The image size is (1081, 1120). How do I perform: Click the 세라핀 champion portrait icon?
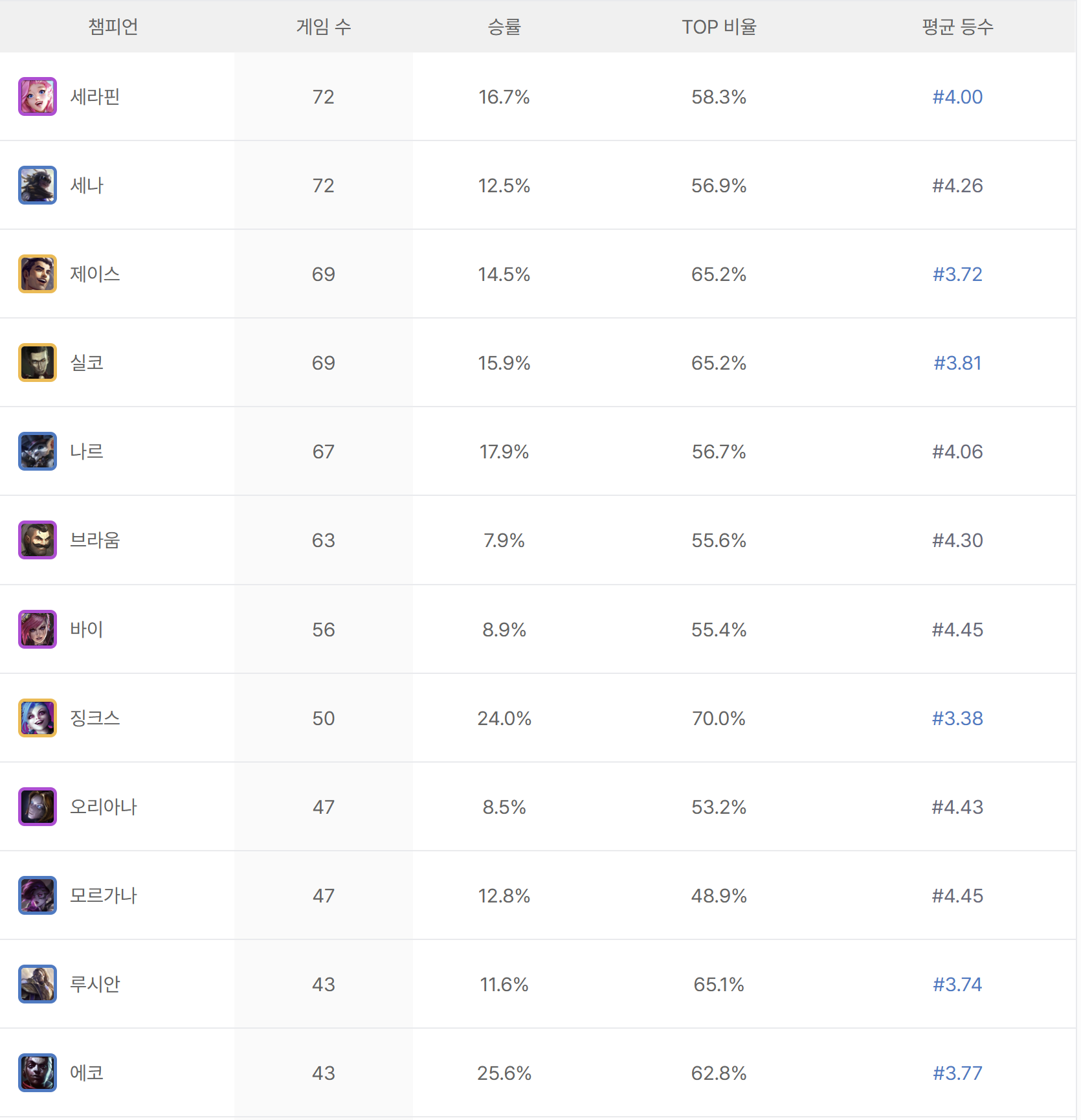click(x=38, y=96)
